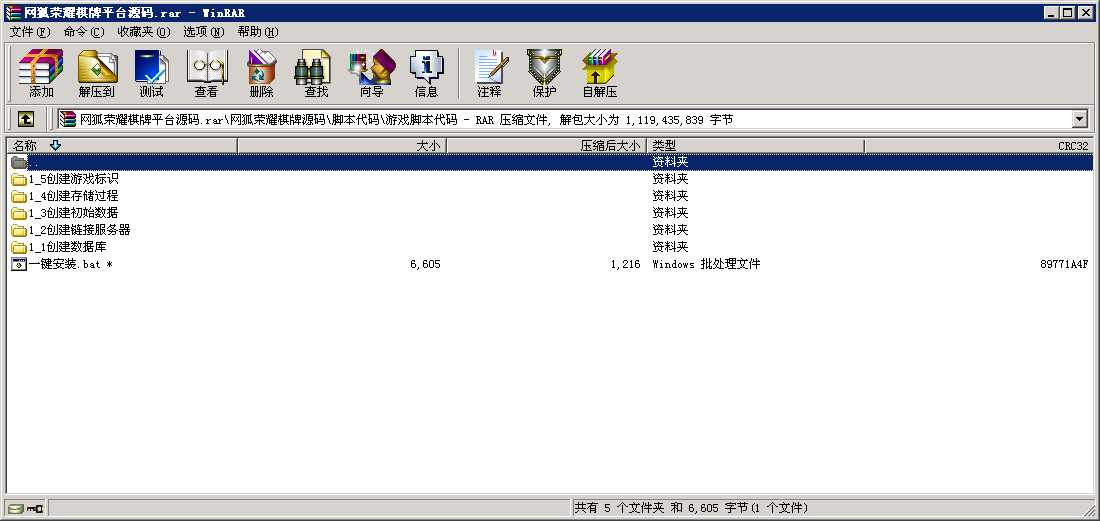Click the 1_5创建游戏标识 folder name
The width and height of the screenshot is (1100, 521).
click(74, 180)
